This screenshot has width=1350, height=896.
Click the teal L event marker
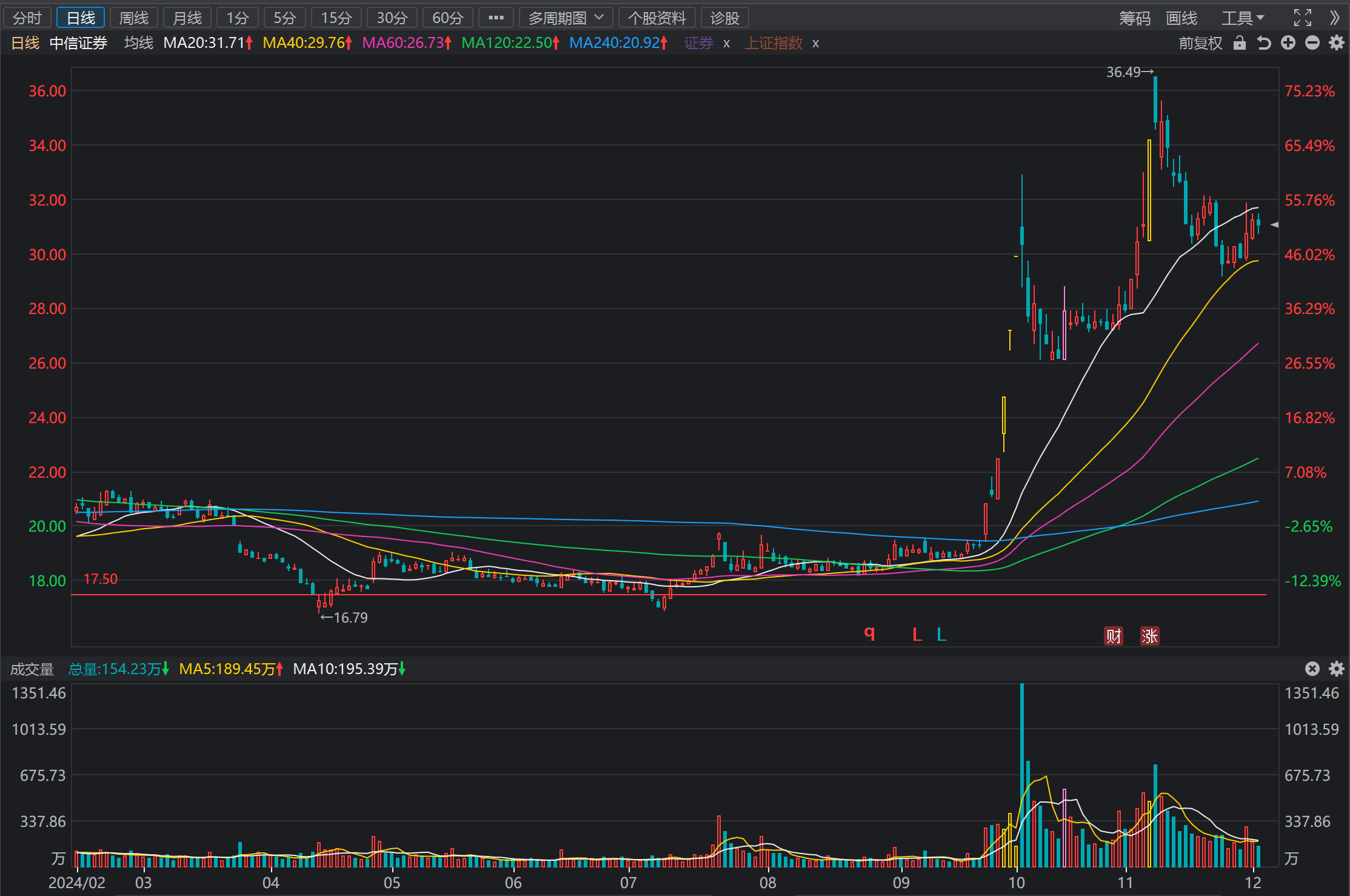pyautogui.click(x=941, y=635)
